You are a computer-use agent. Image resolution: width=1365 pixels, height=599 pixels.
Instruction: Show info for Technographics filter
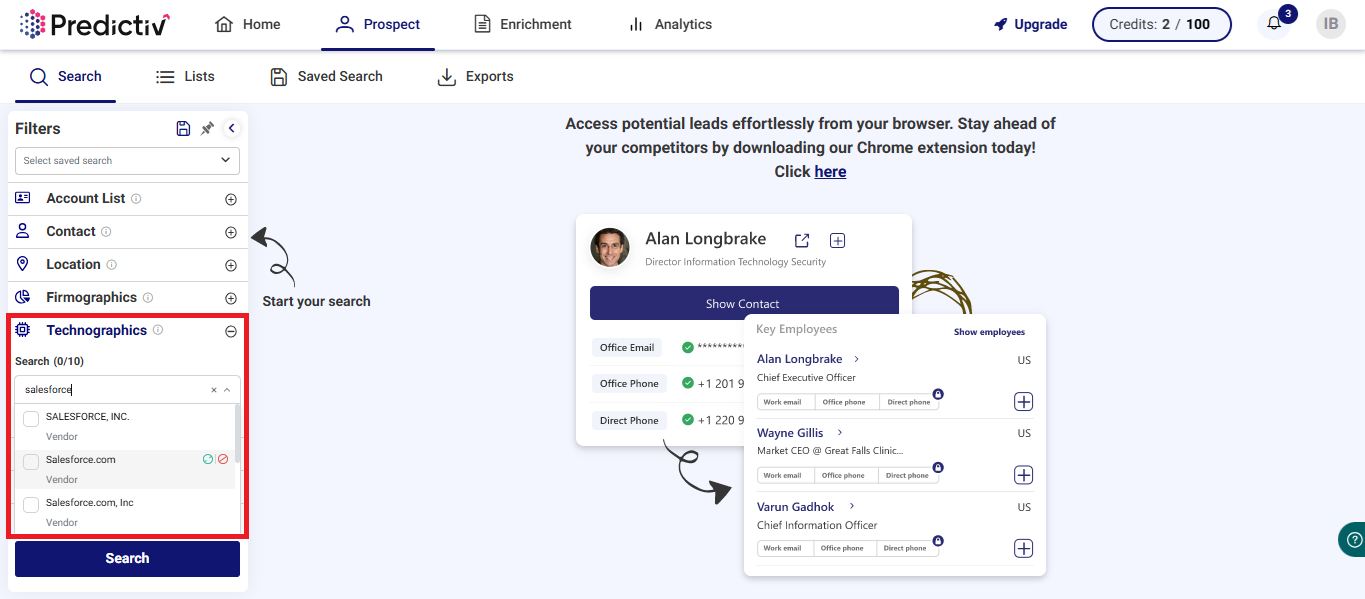pyautogui.click(x=158, y=331)
